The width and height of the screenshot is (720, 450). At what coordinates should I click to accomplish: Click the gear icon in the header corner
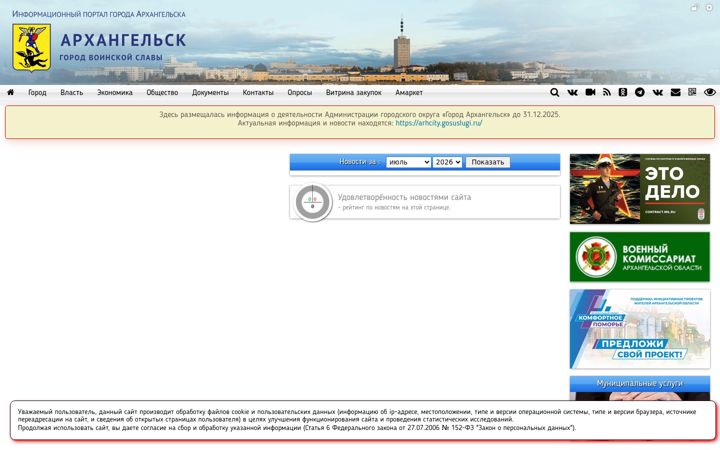point(709,8)
